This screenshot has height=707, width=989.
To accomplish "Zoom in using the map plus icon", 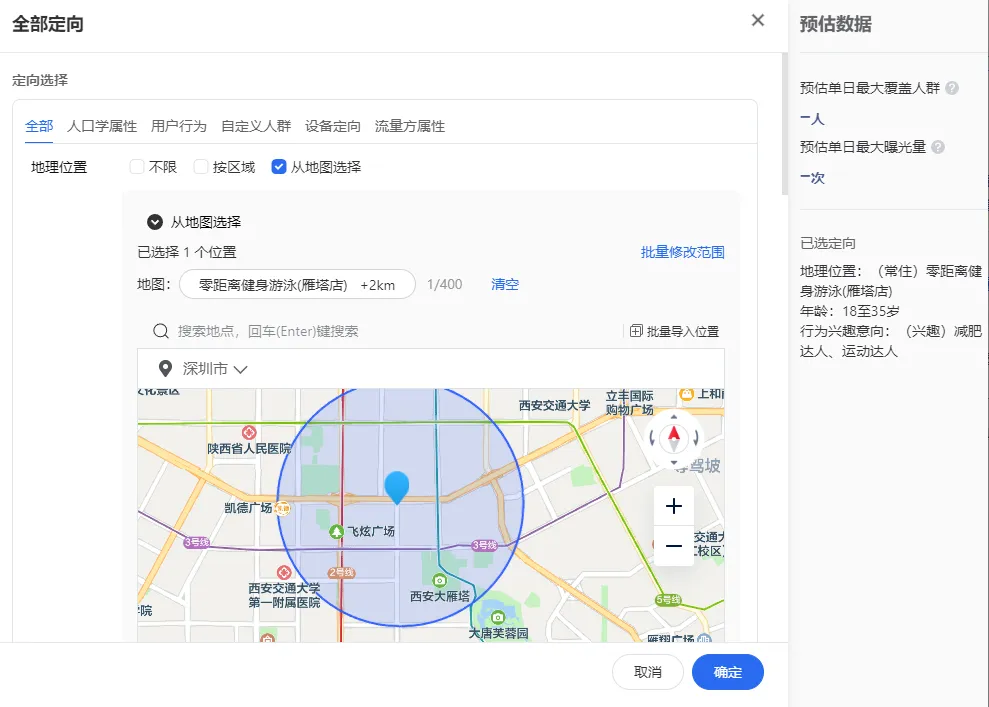I will [x=673, y=506].
